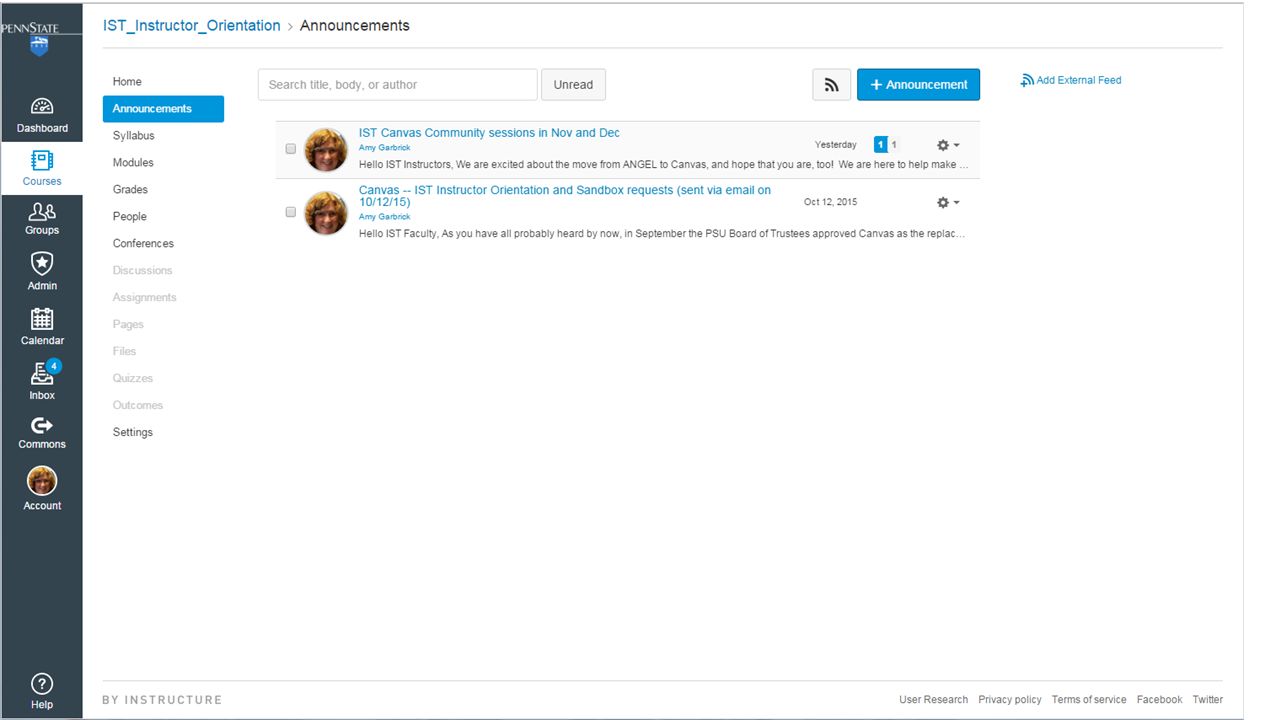
Task: Open Home in course navigation
Action: (127, 82)
